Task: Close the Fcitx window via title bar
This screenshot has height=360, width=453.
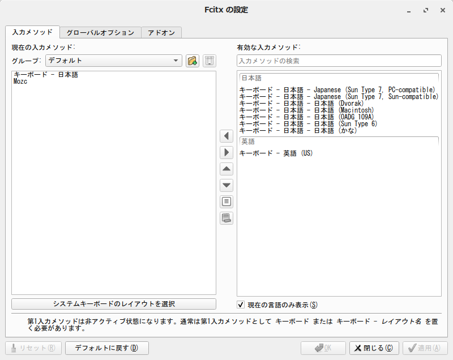Action: [x=443, y=10]
